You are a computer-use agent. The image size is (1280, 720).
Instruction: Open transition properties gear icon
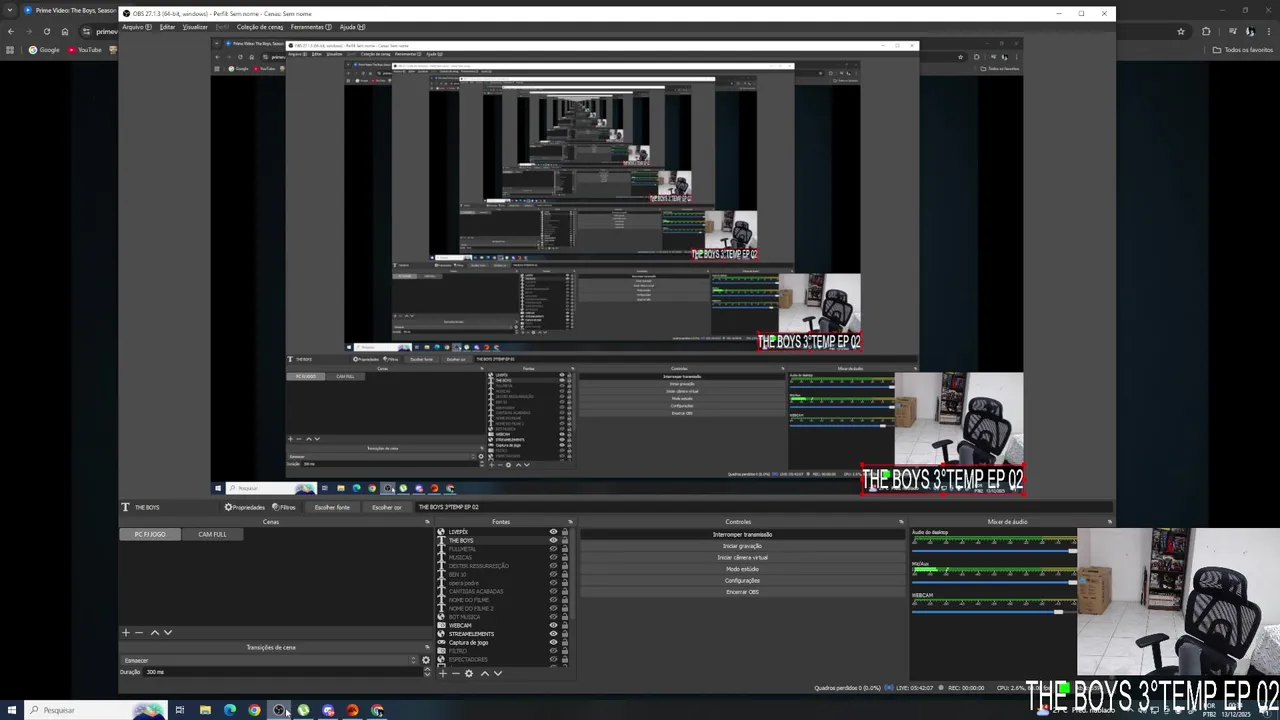[426, 660]
